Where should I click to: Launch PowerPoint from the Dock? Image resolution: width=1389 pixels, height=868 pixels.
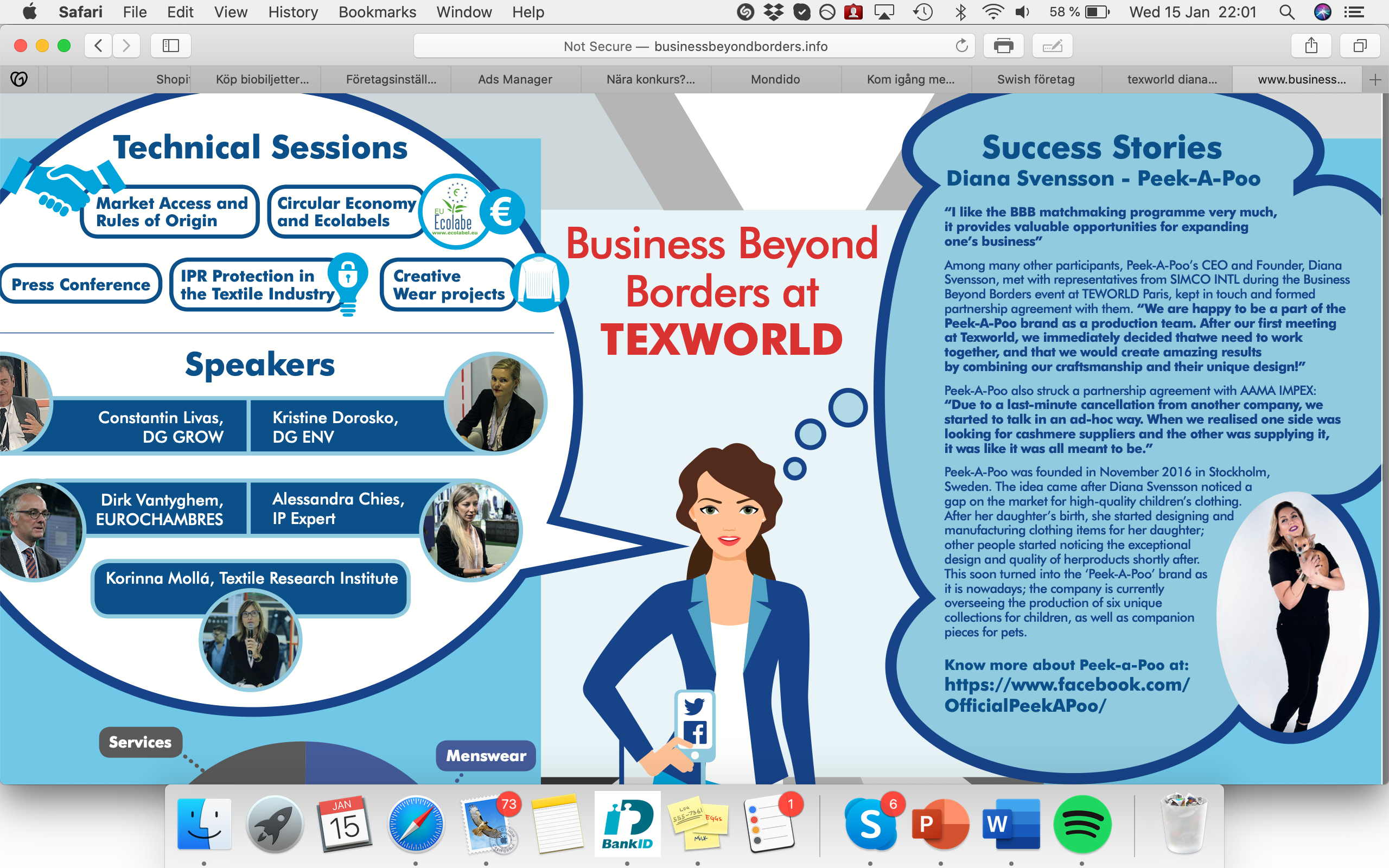click(941, 825)
